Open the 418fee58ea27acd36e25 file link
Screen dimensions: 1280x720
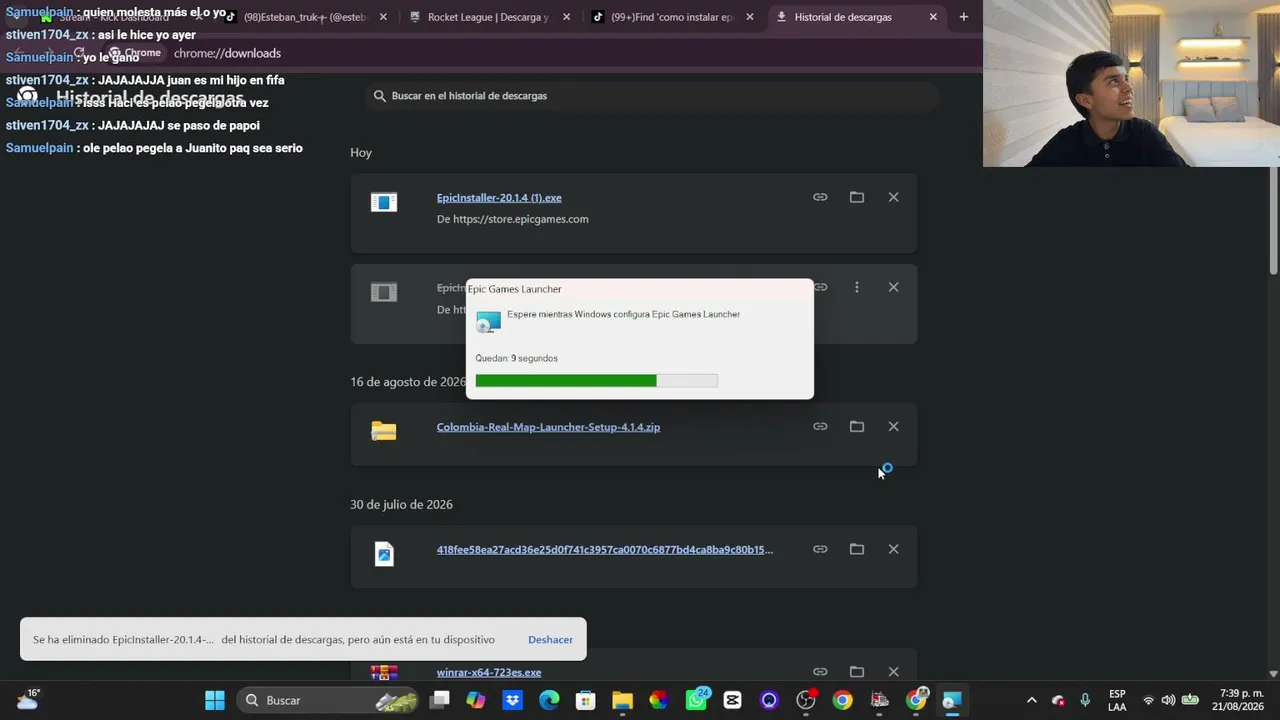tap(604, 549)
